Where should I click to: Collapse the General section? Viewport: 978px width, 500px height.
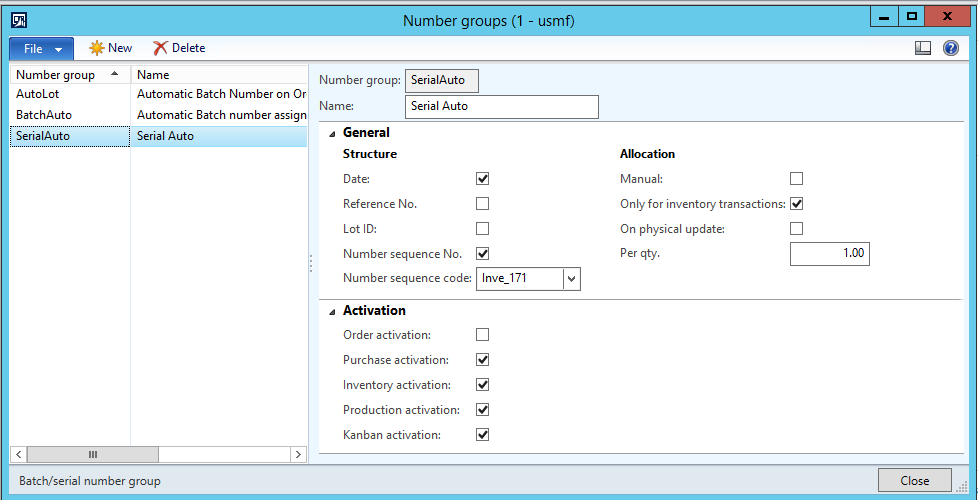pyautogui.click(x=332, y=133)
